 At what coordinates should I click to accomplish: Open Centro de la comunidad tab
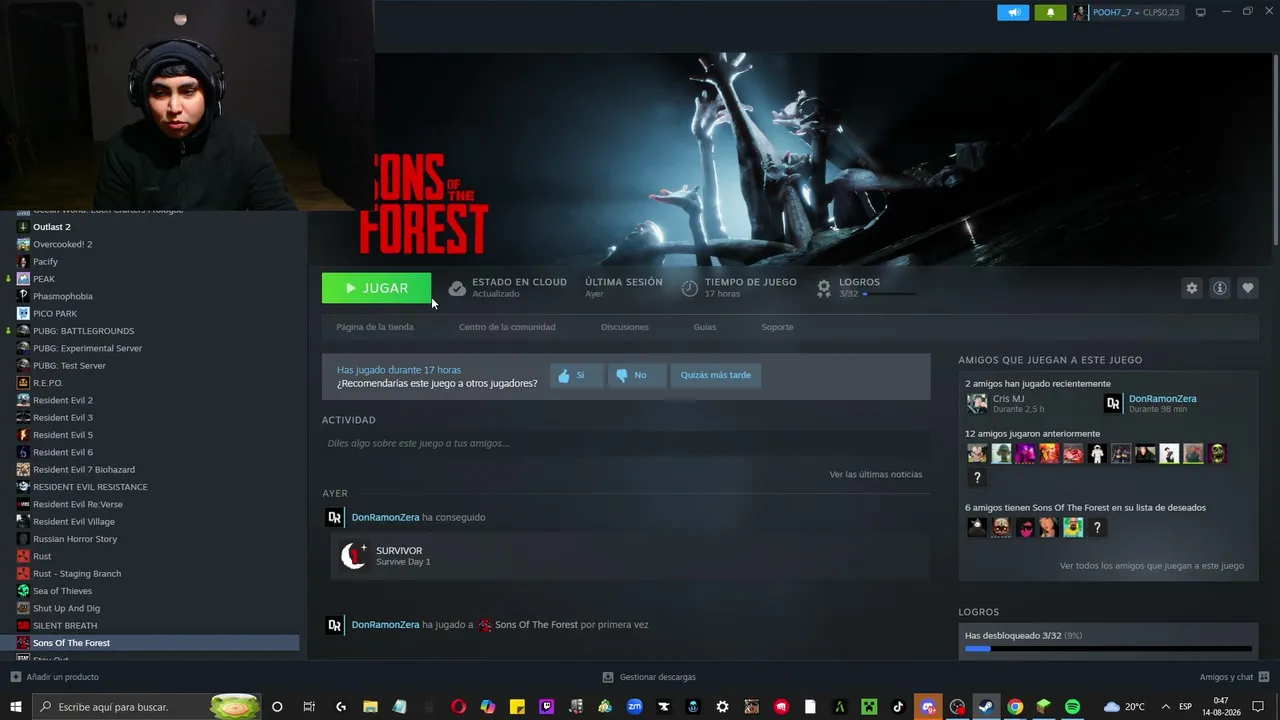[x=507, y=327]
